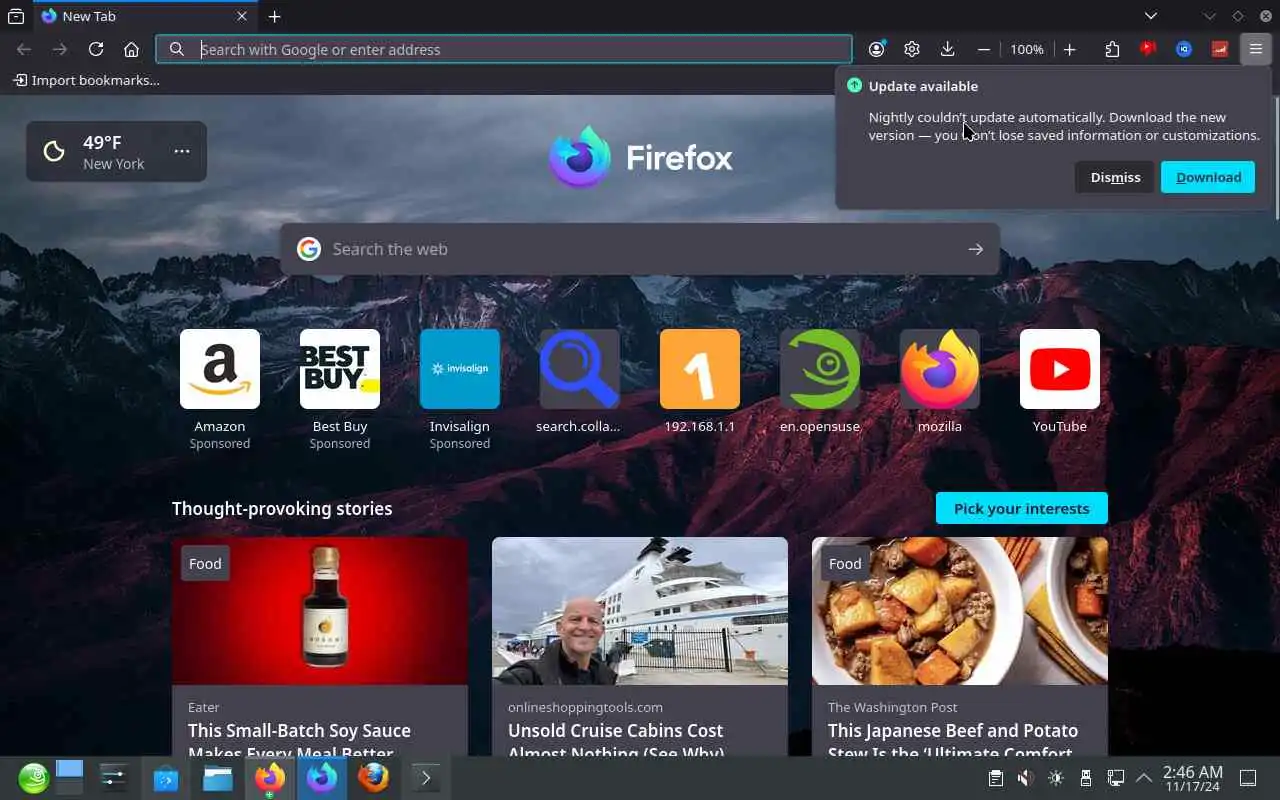The width and height of the screenshot is (1280, 800).
Task: Open the Firefox account icon
Action: click(877, 49)
